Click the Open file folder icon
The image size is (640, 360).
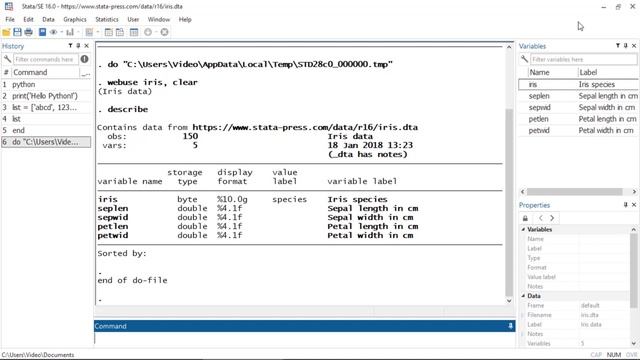pyautogui.click(x=6, y=32)
